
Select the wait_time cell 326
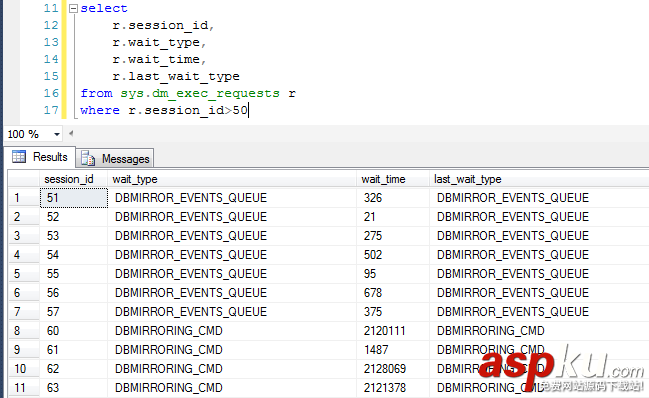click(393, 198)
